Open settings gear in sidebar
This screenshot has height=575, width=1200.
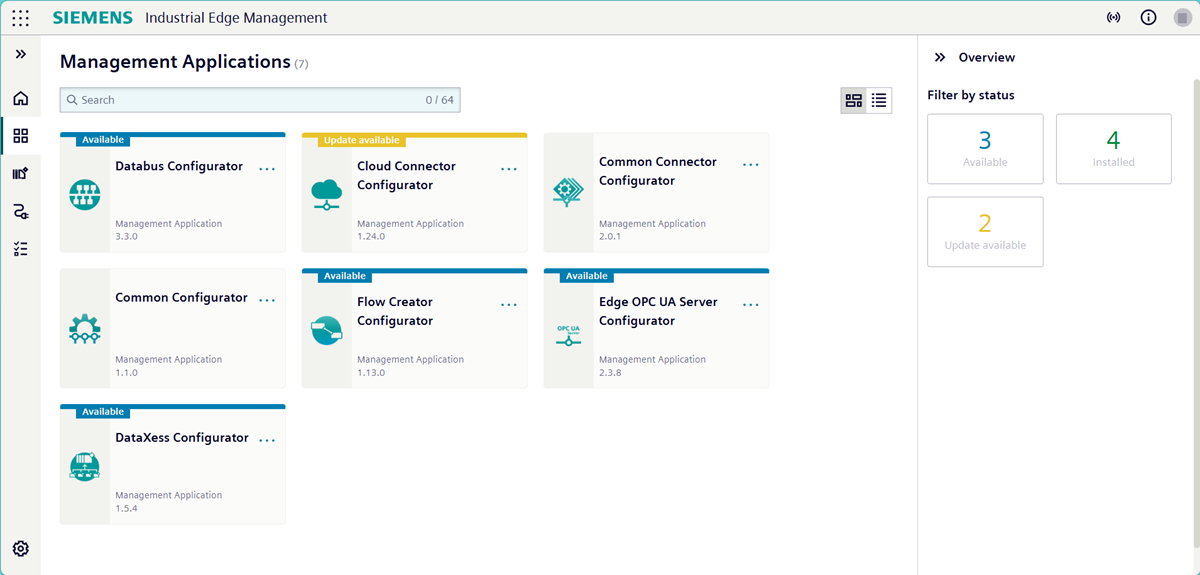pyautogui.click(x=21, y=548)
